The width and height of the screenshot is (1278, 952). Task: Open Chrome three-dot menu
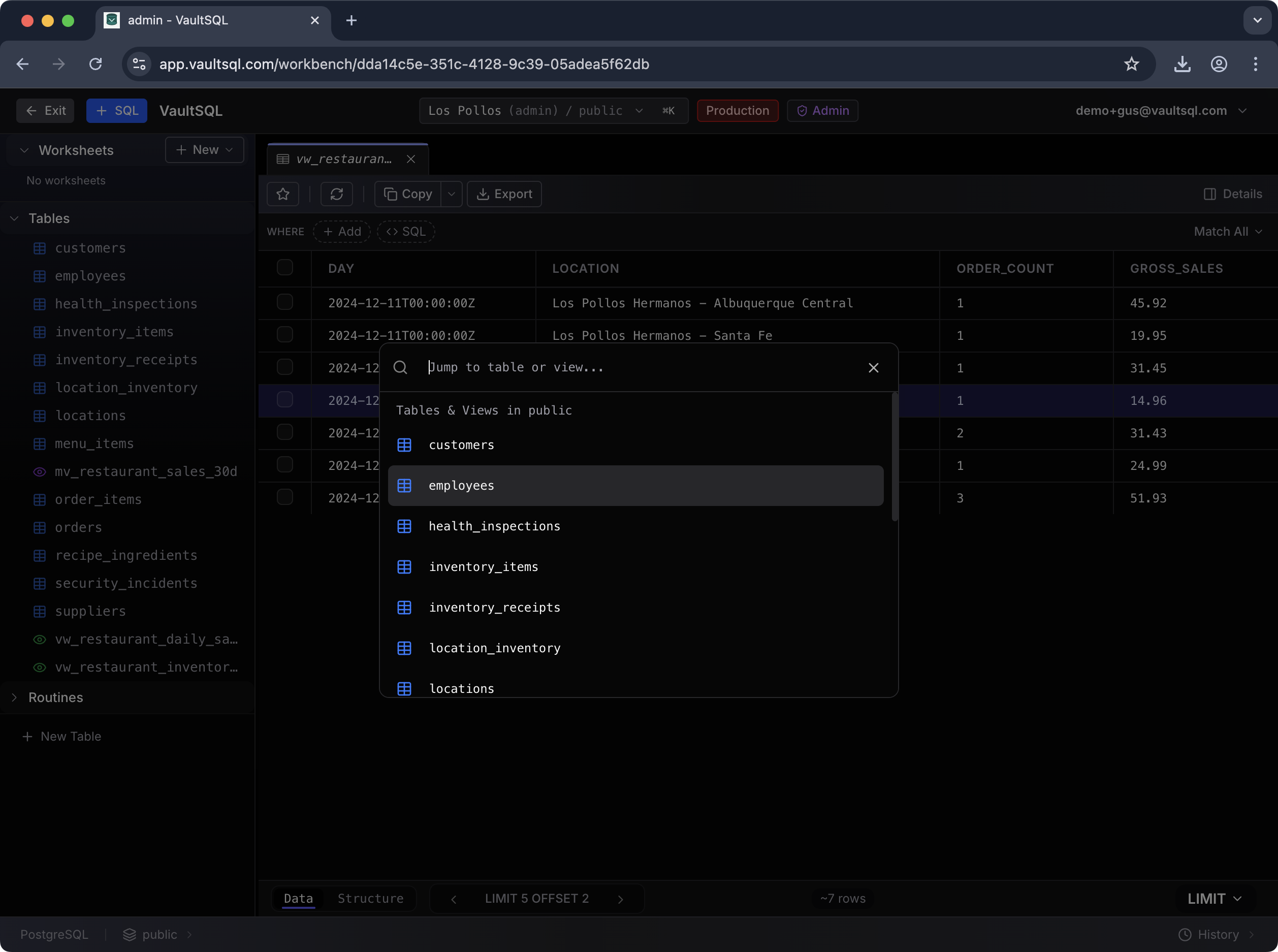pos(1256,64)
